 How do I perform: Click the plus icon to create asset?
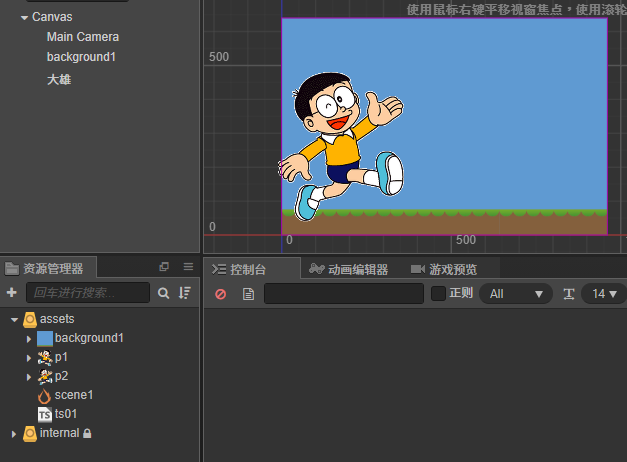coord(12,292)
